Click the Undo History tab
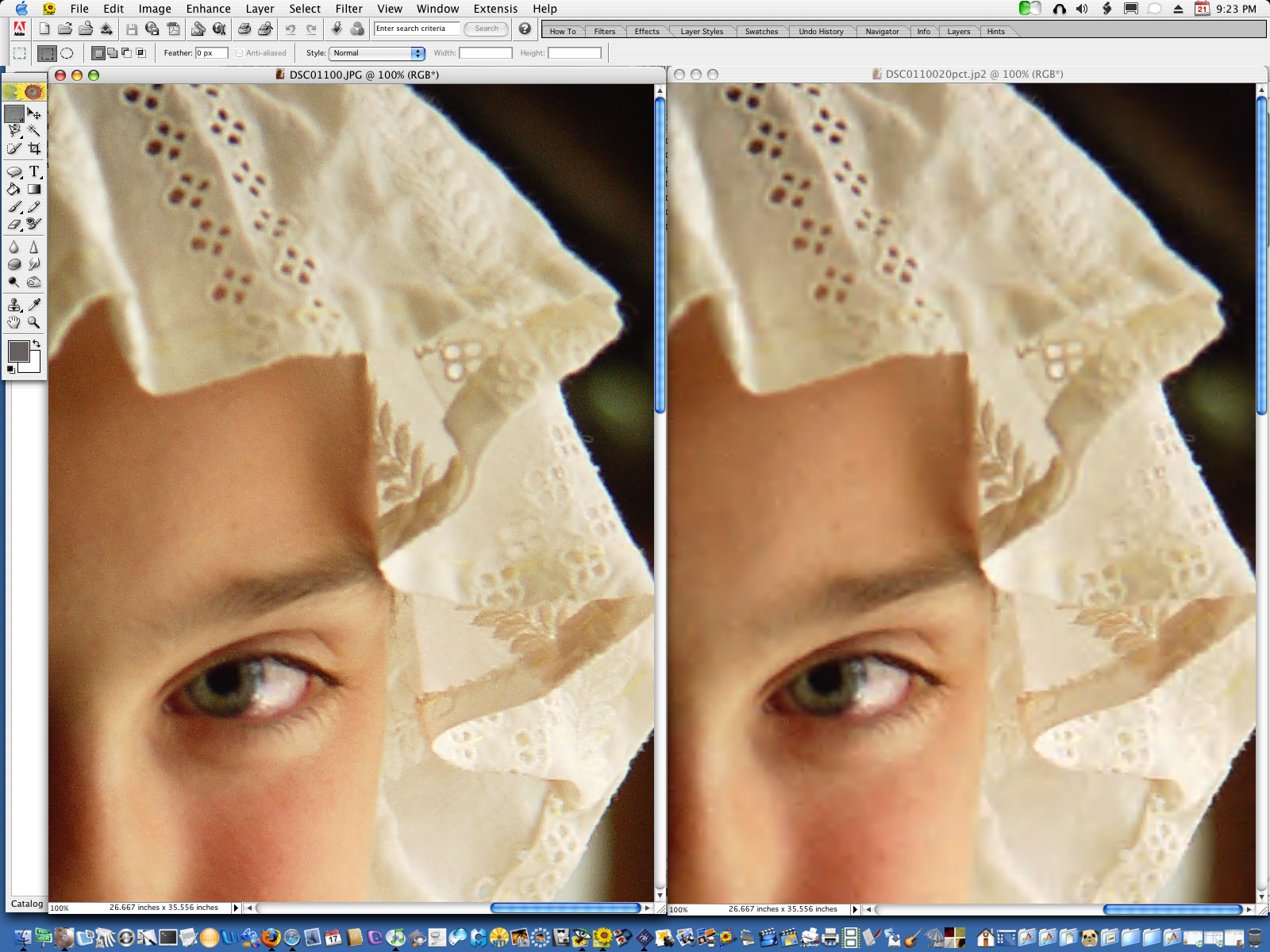The image size is (1270, 952). tap(821, 32)
